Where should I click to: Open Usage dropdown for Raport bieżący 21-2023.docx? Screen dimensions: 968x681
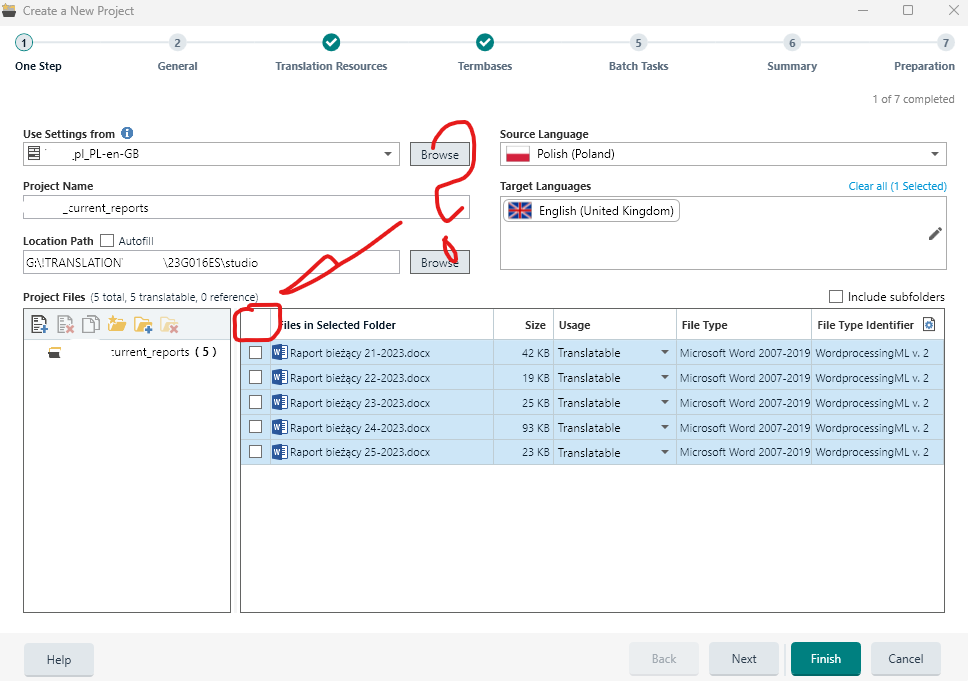click(664, 353)
